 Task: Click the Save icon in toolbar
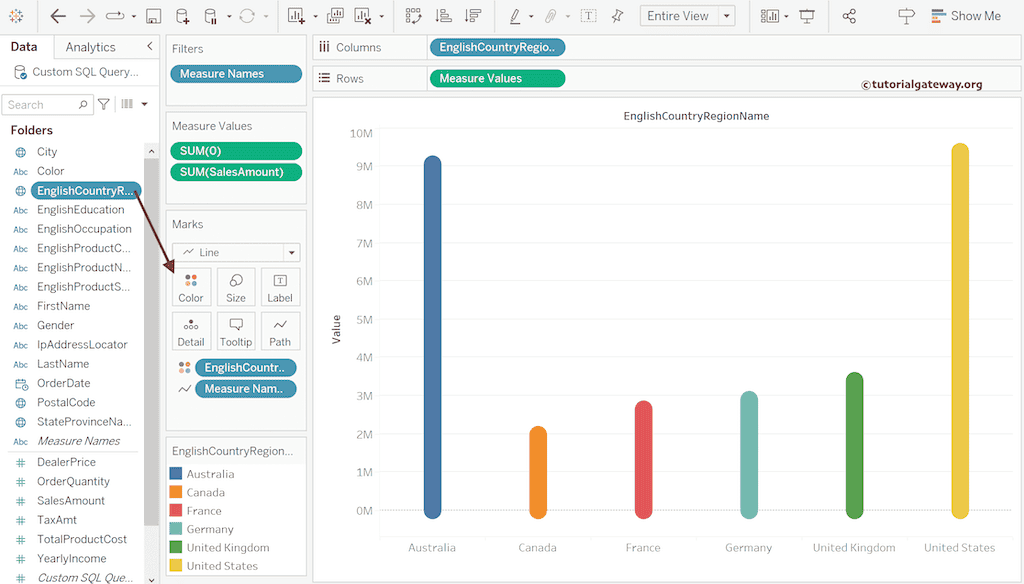pos(153,16)
